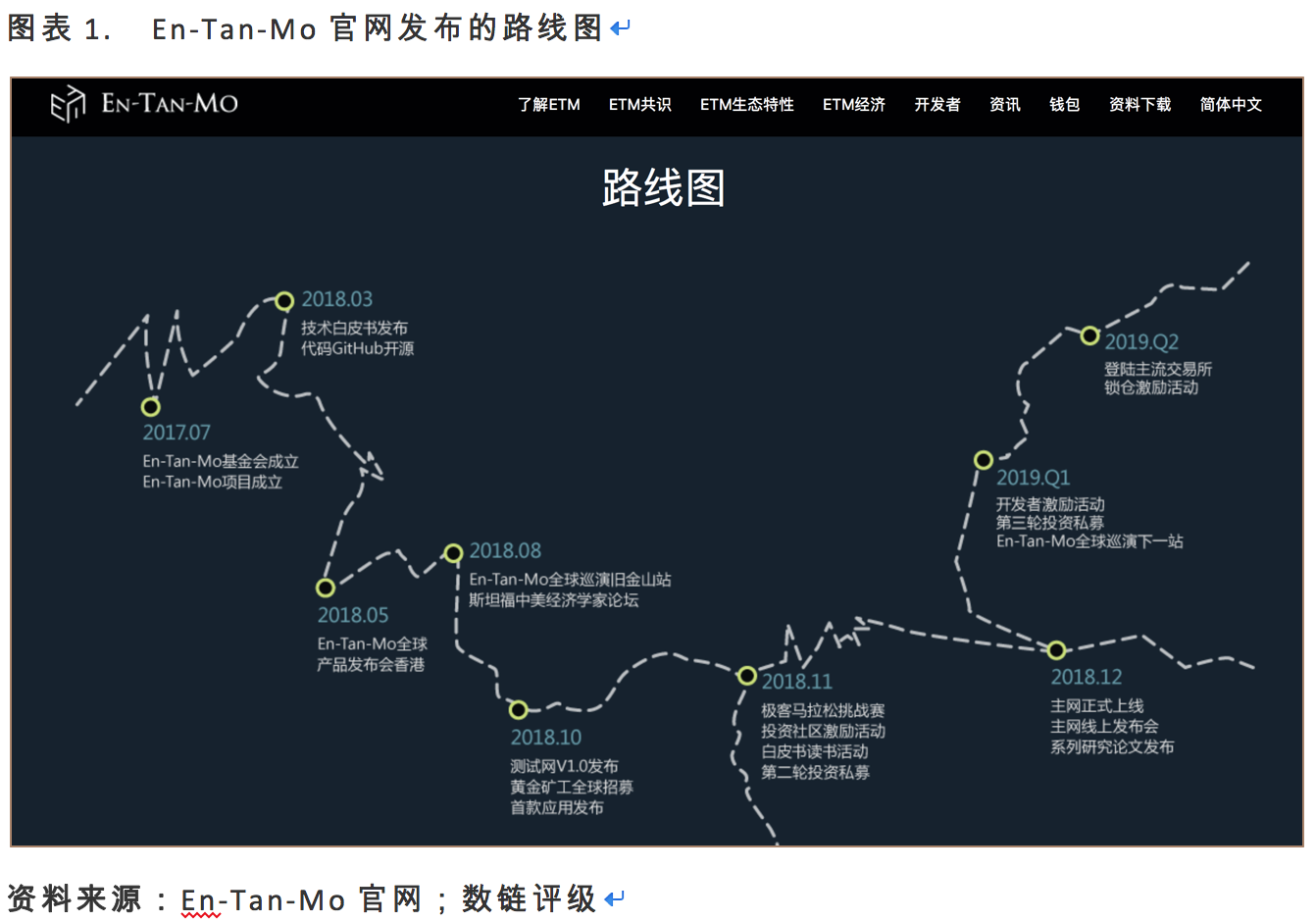Click the date label 2018.05
1316x922 pixels.
pyautogui.click(x=353, y=615)
